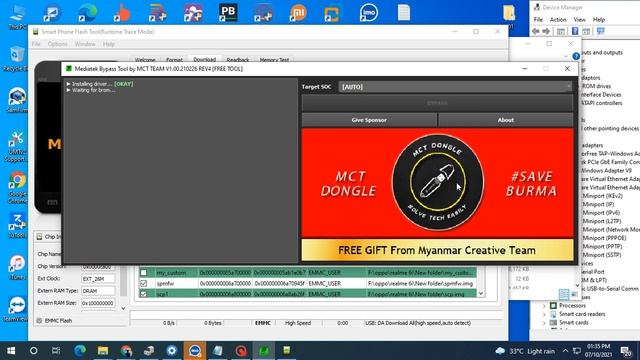Click Scan for hardware changes monitor icon
640x360 pixels.
600,31
